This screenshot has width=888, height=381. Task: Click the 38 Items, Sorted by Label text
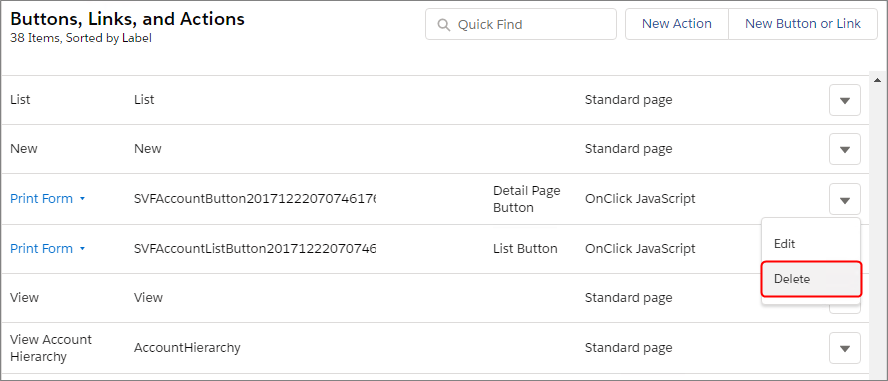pos(81,39)
